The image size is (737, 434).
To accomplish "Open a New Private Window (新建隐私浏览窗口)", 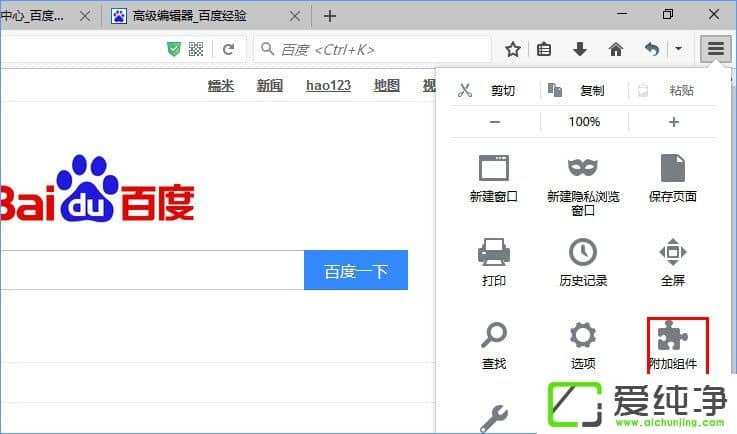I will pyautogui.click(x=583, y=168).
